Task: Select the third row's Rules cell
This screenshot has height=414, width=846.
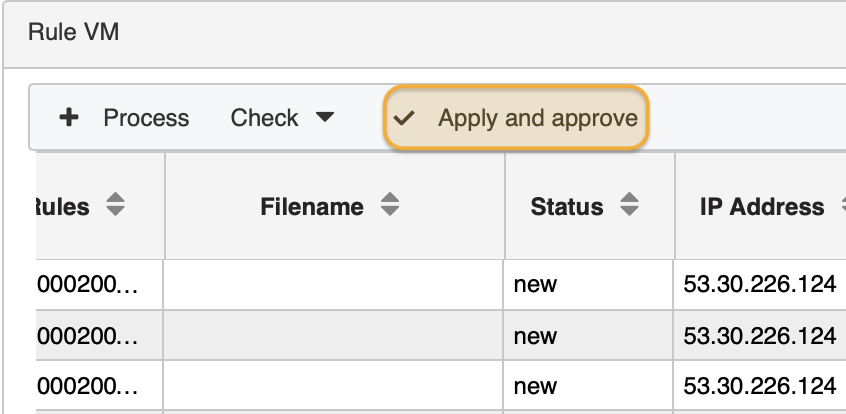Action: (88, 387)
